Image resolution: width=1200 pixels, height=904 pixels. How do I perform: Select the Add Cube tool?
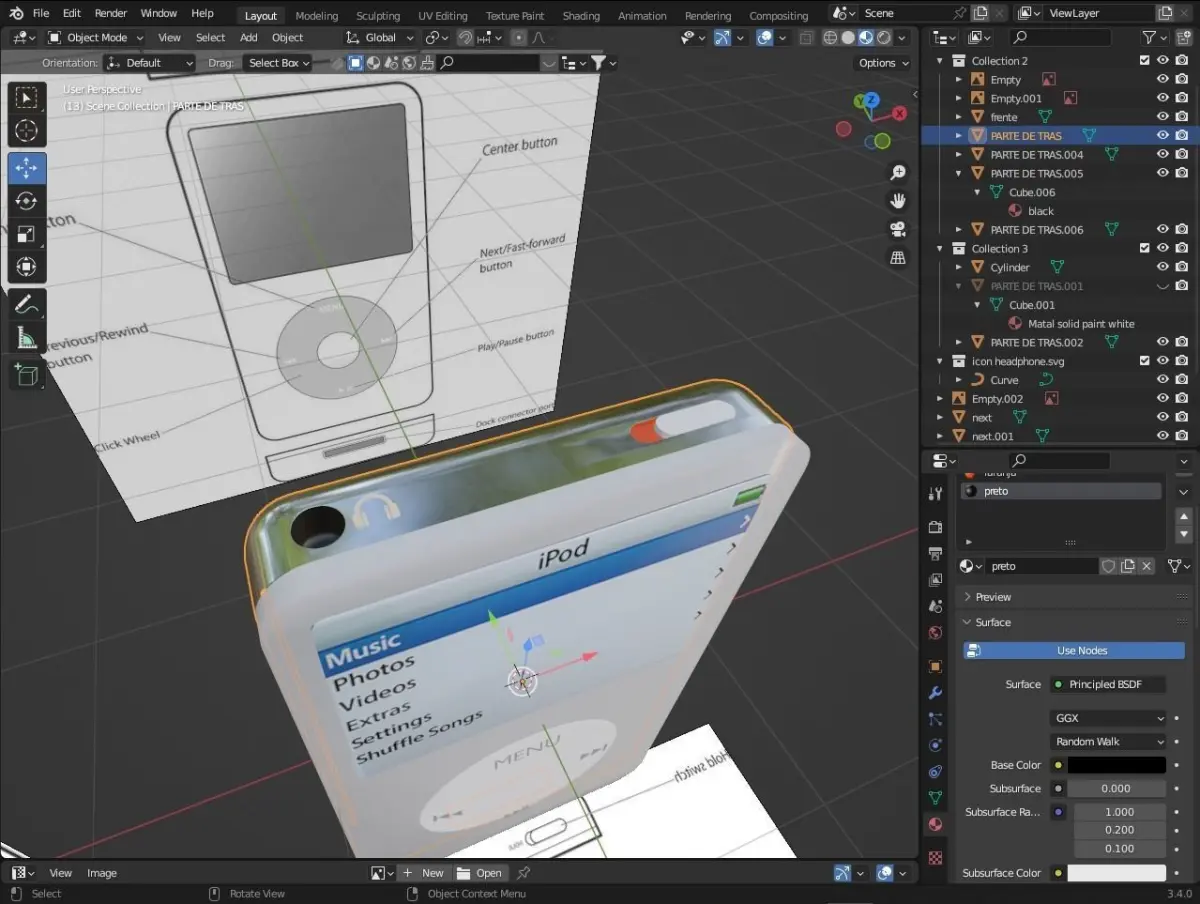coord(27,375)
